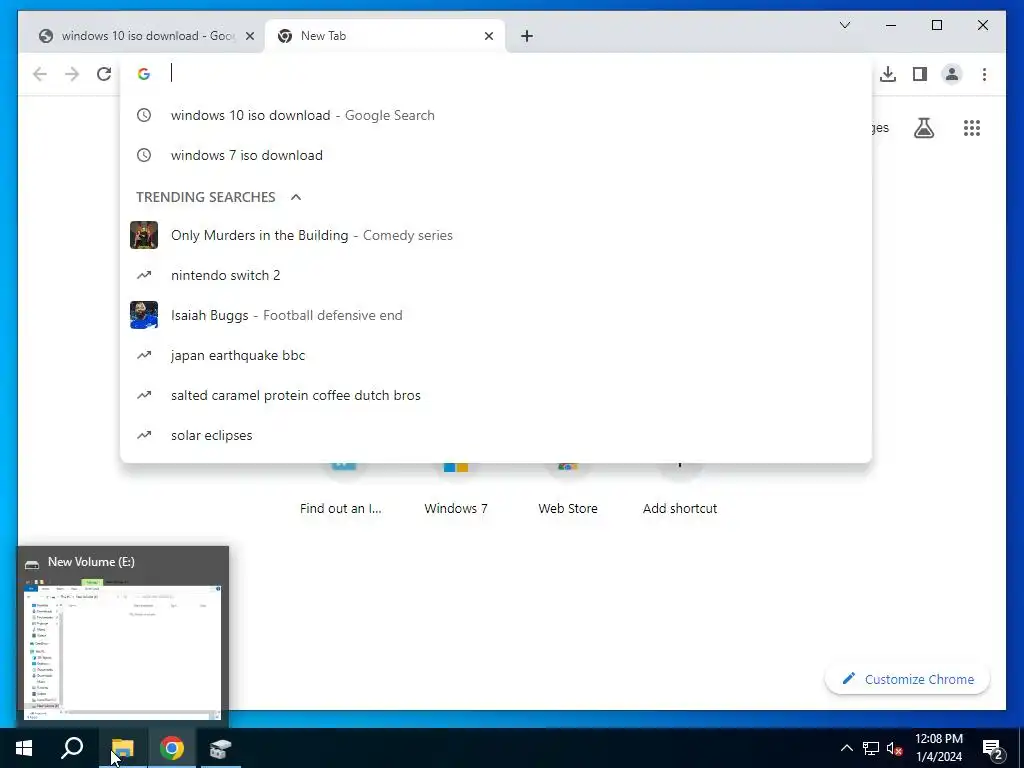Click the Chrome taskbar icon
The width and height of the screenshot is (1024, 768).
pyautogui.click(x=172, y=748)
